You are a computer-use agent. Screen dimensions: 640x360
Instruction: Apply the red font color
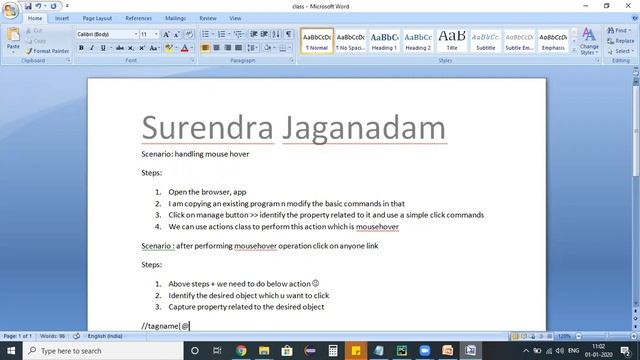coord(184,48)
